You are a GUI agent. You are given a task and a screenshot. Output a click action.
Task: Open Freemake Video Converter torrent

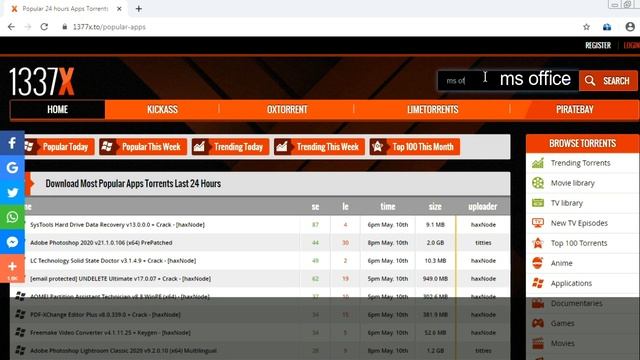coord(110,333)
